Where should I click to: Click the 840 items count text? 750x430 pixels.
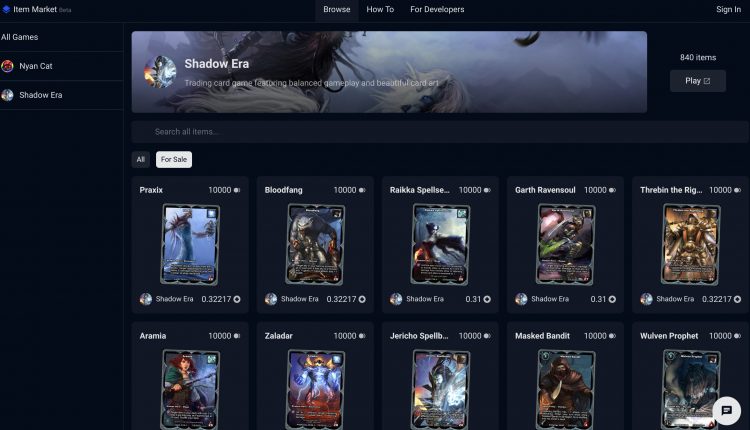tap(698, 58)
